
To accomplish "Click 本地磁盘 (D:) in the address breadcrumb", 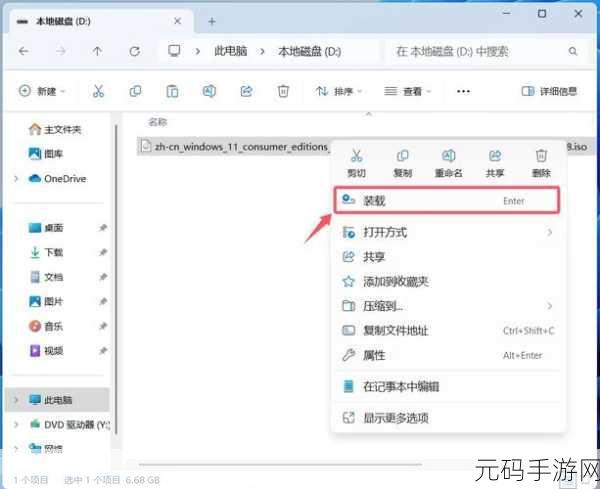I will pyautogui.click(x=310, y=51).
